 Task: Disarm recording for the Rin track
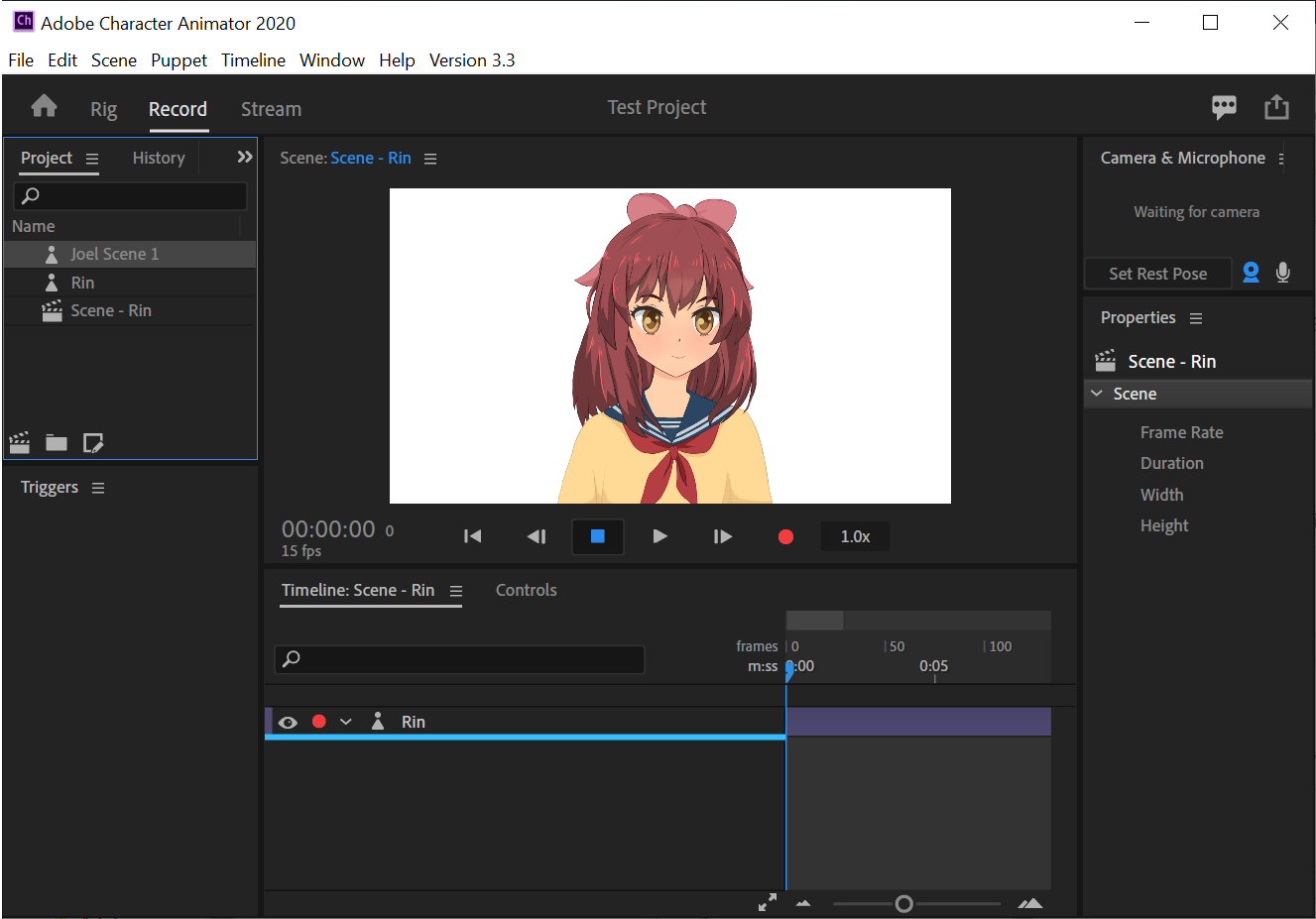[x=318, y=721]
